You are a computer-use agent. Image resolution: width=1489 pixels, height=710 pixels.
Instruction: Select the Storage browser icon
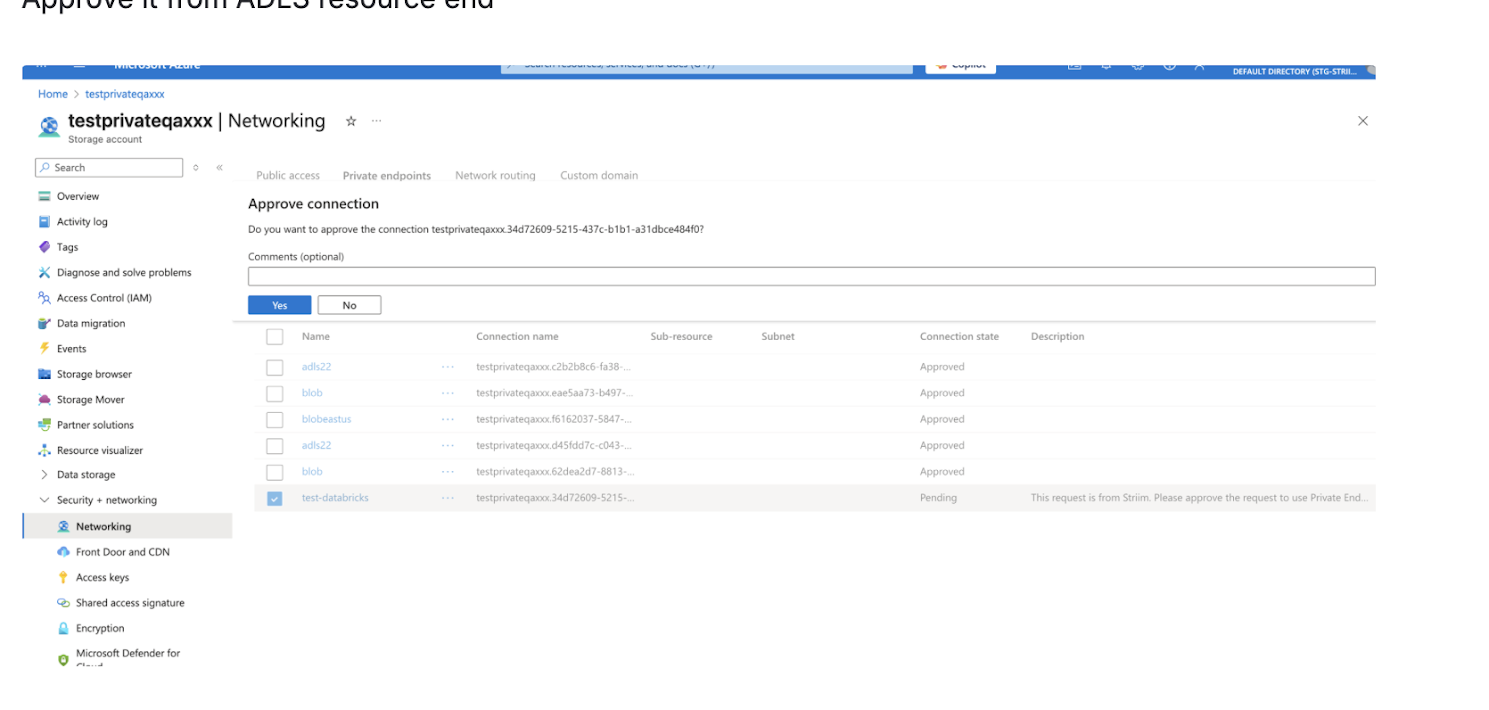pos(45,373)
